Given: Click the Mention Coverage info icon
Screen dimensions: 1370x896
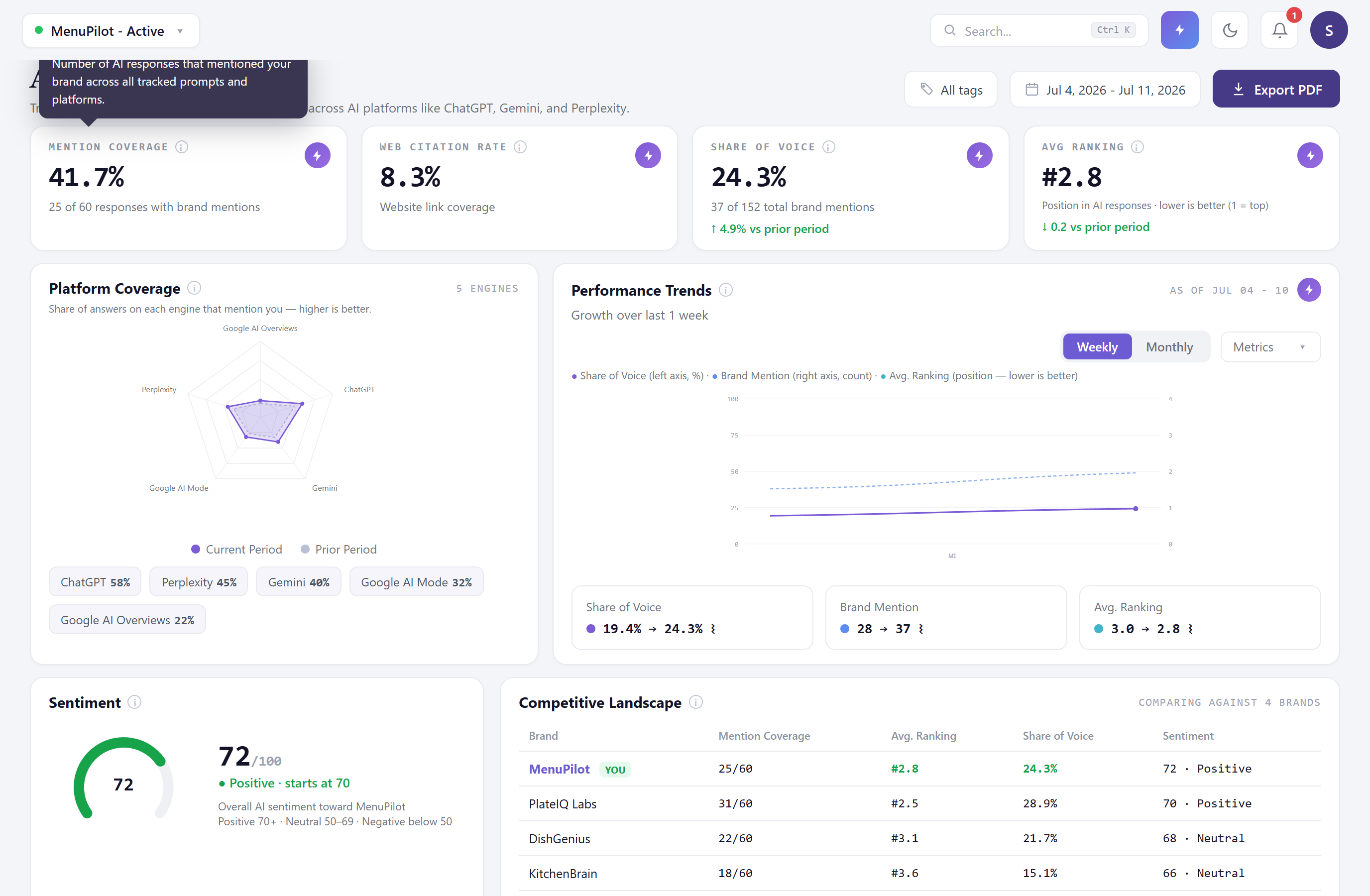Looking at the screenshot, I should [182, 147].
